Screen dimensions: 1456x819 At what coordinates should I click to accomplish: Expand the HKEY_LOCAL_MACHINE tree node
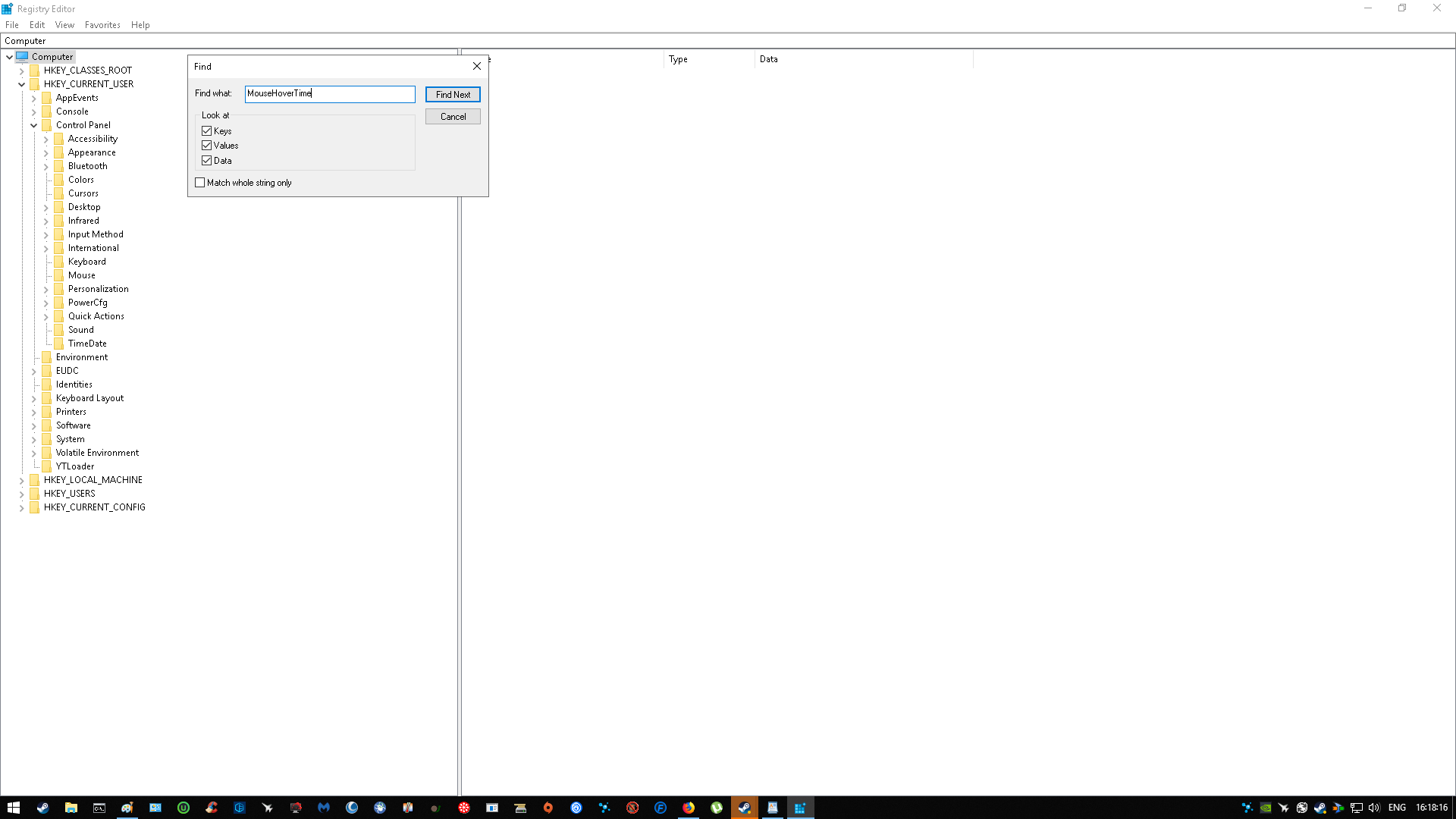[22, 480]
